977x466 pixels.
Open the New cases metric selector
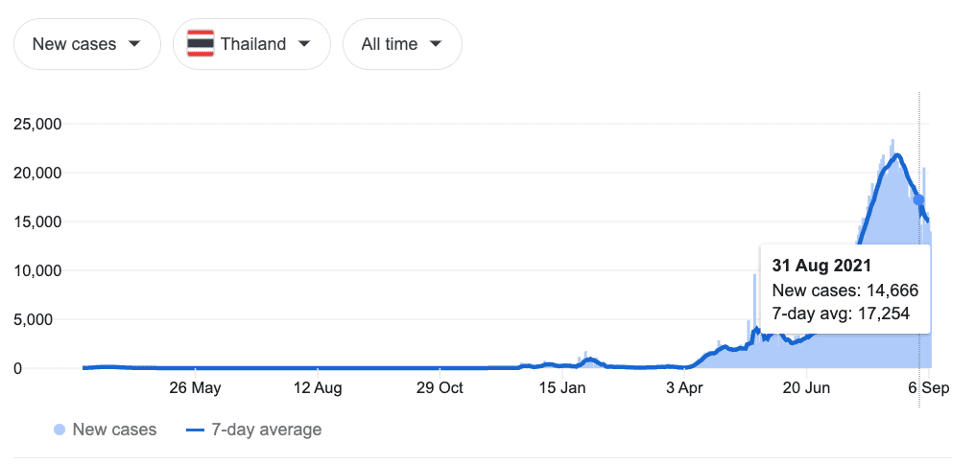(x=87, y=44)
